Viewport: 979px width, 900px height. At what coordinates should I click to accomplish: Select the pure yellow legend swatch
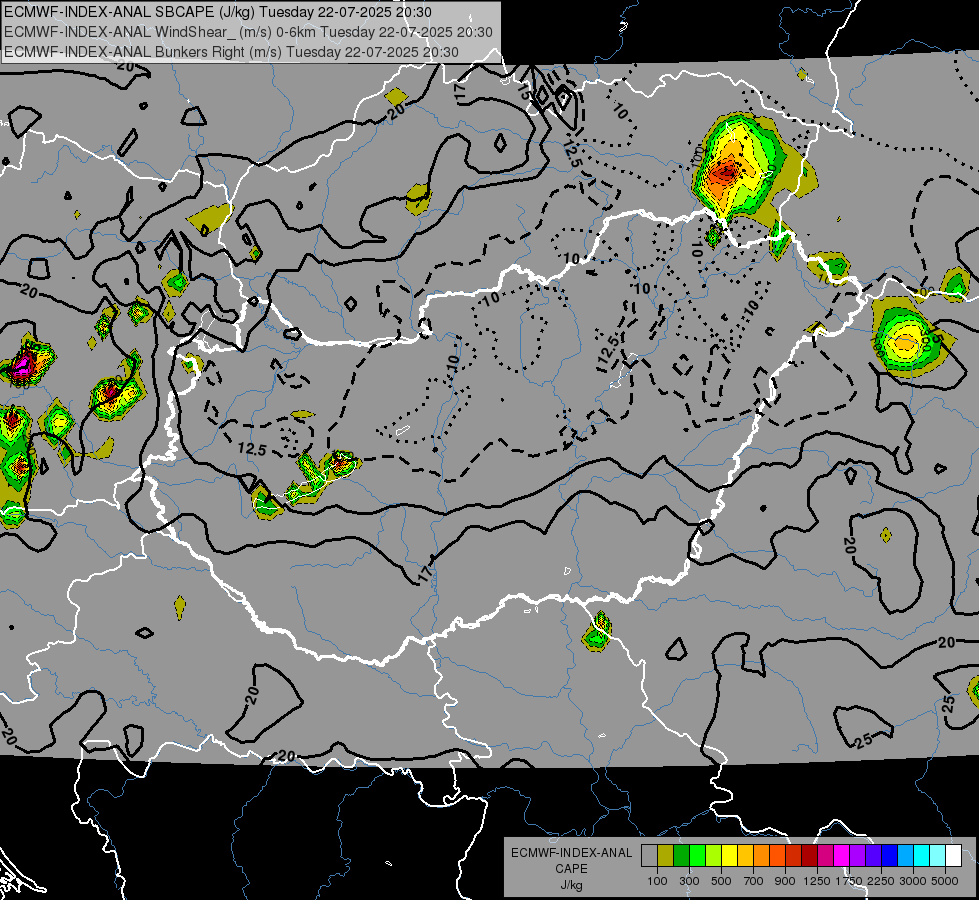click(x=729, y=856)
